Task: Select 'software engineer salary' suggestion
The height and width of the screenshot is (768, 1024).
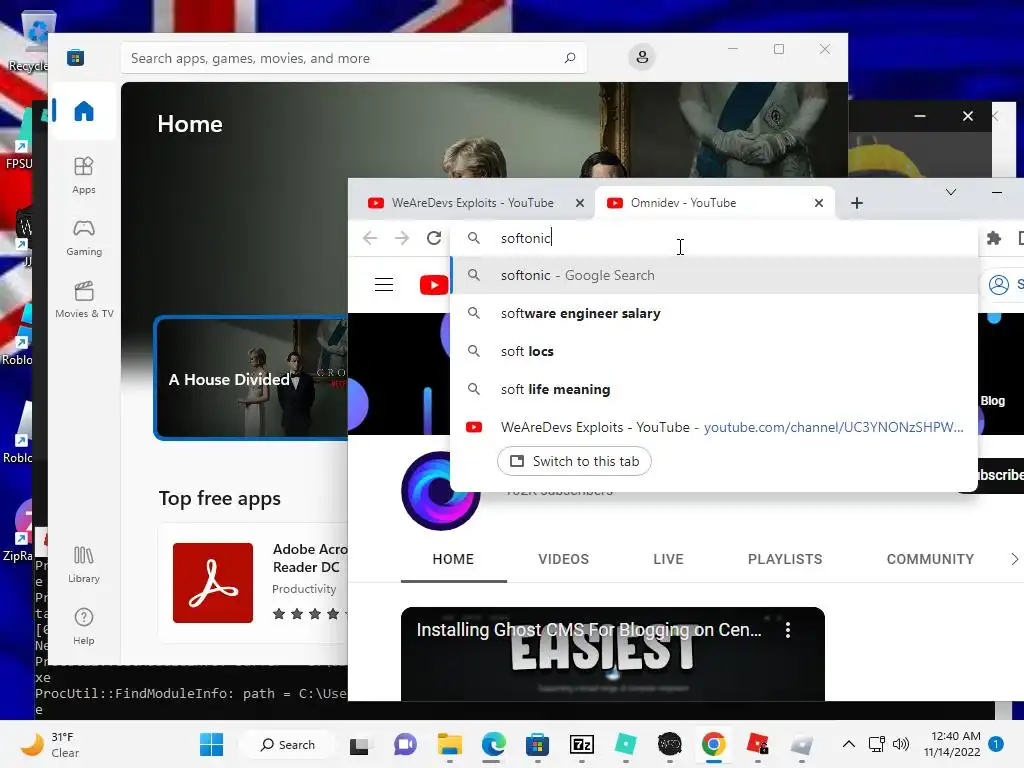Action: click(714, 313)
